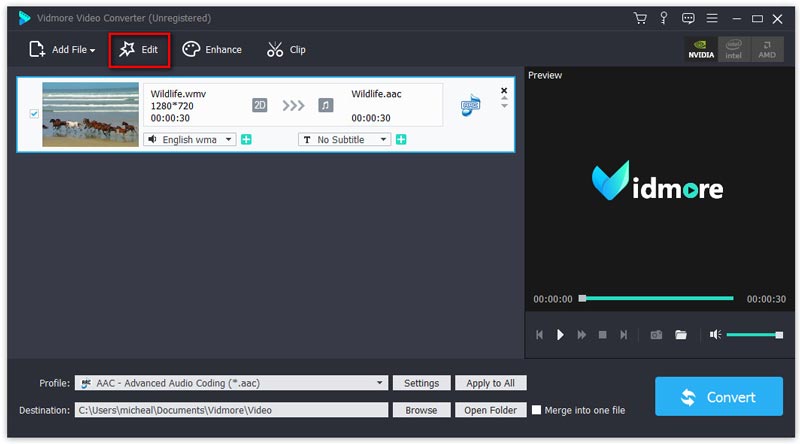The height and width of the screenshot is (444, 800).
Task: Click the snapshot camera icon
Action: pos(656,335)
